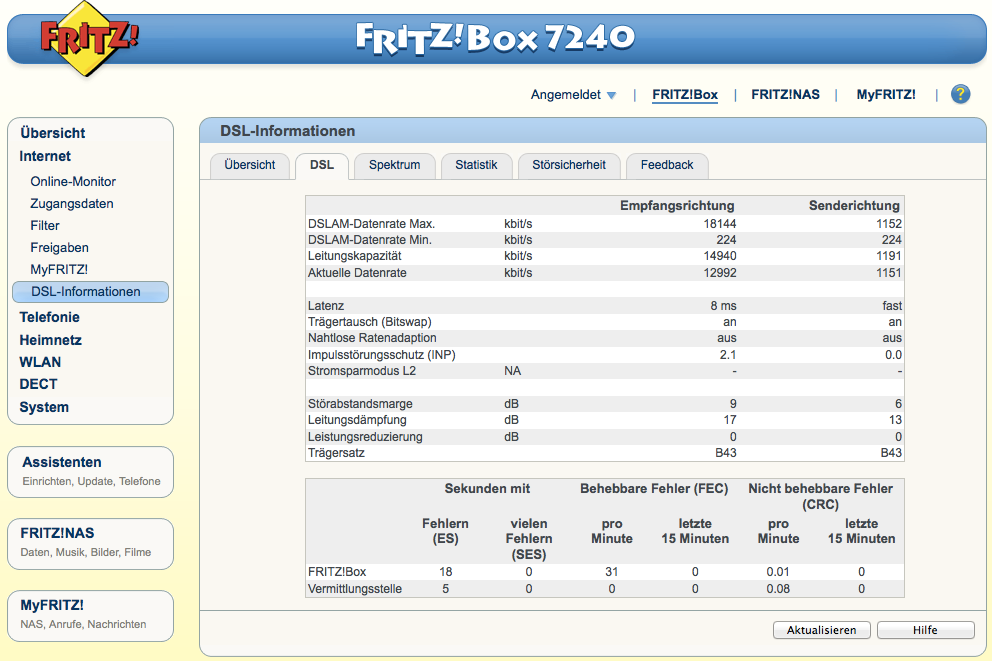Open the MyFRITZ! sidebar panel
The height and width of the screenshot is (661, 992).
click(x=90, y=615)
